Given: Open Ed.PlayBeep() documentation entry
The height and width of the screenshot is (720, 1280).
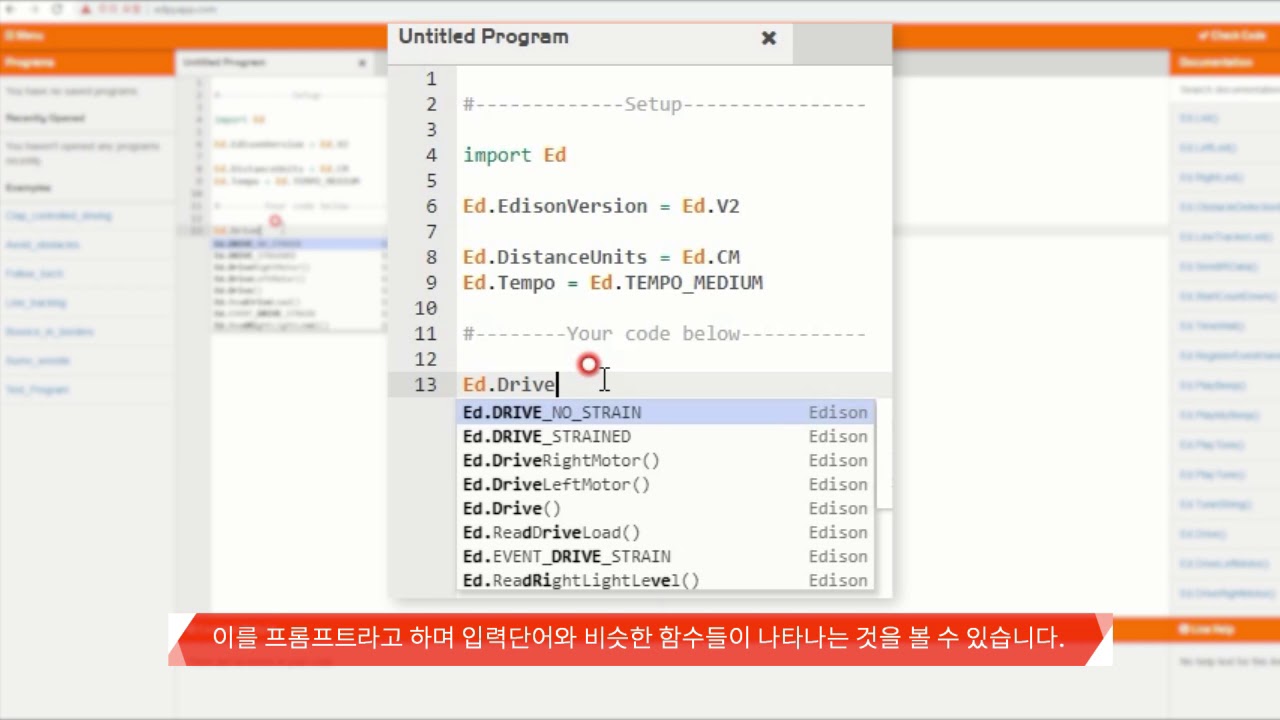Looking at the screenshot, I should [1212, 386].
